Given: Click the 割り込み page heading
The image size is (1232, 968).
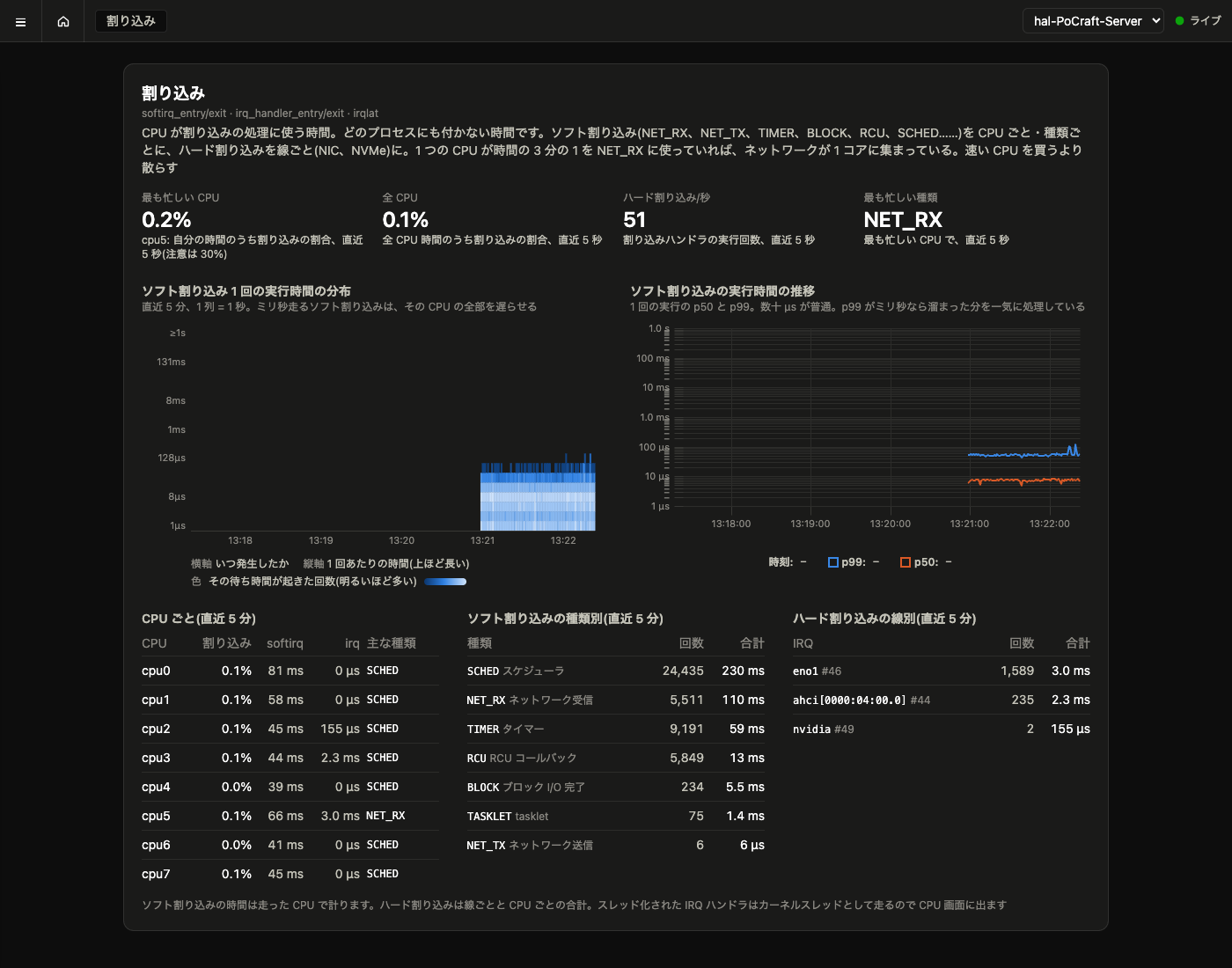Looking at the screenshot, I should [x=173, y=93].
